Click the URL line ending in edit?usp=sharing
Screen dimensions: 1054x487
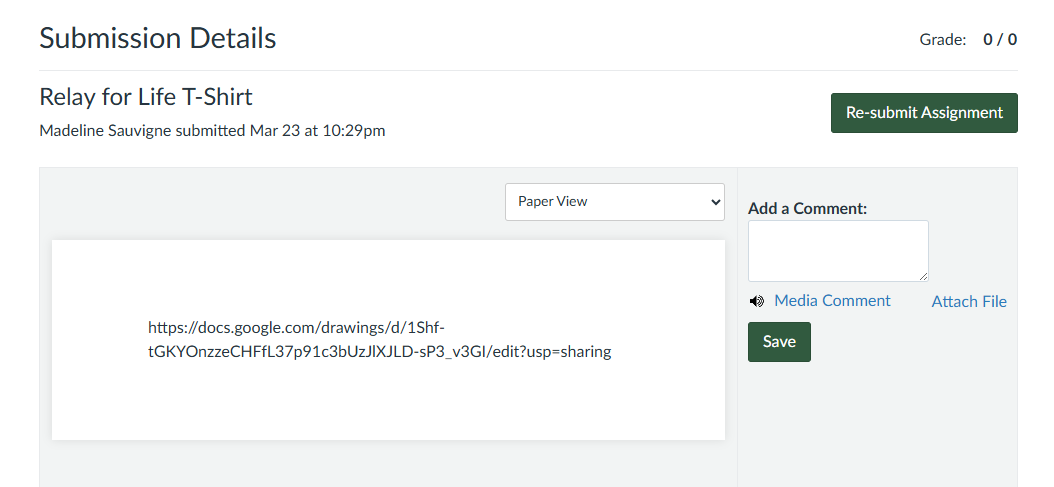pyautogui.click(x=379, y=351)
